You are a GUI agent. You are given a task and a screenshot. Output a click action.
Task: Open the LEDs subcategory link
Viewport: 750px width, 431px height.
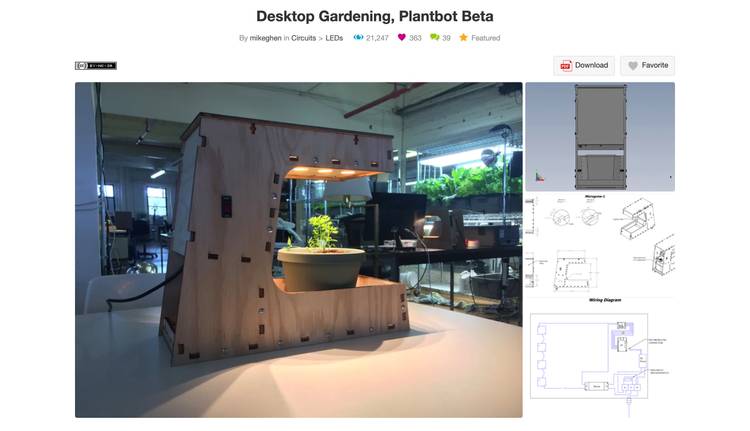coord(334,38)
